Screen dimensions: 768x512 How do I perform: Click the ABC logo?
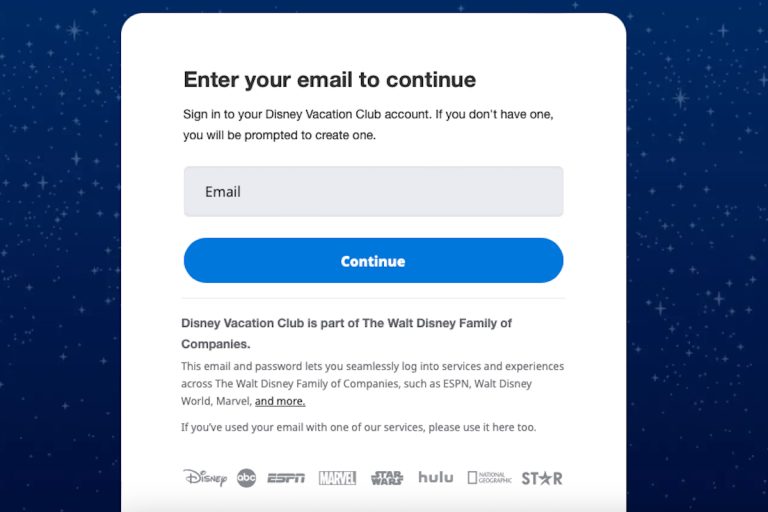[x=246, y=478]
